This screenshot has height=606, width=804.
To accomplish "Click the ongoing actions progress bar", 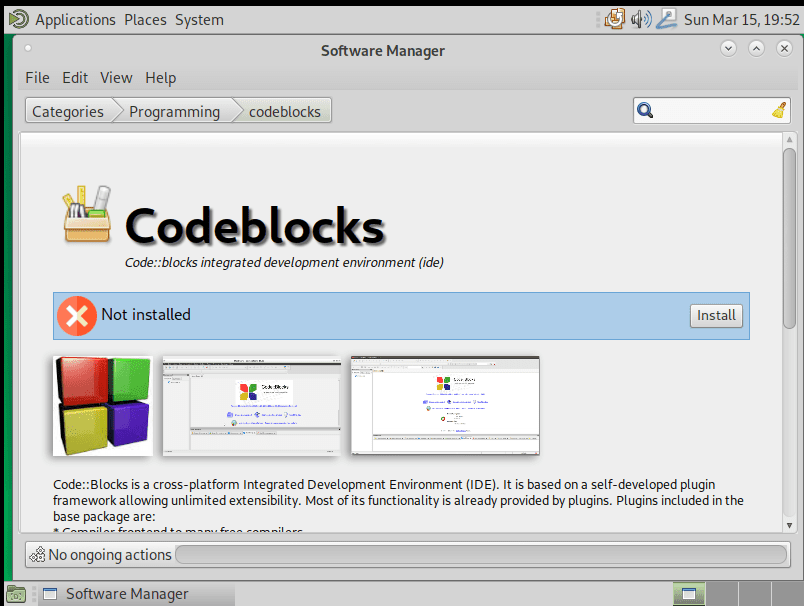I will (x=481, y=555).
